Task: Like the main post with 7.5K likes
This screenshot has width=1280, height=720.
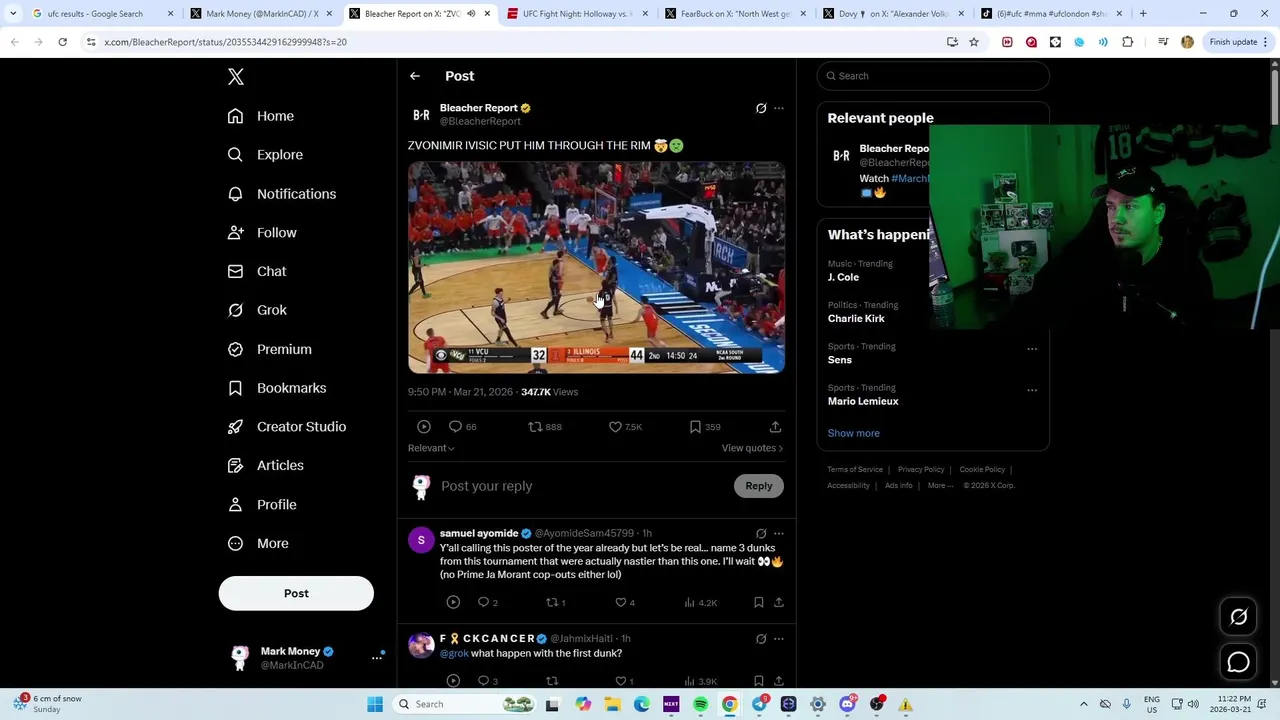Action: coord(625,427)
